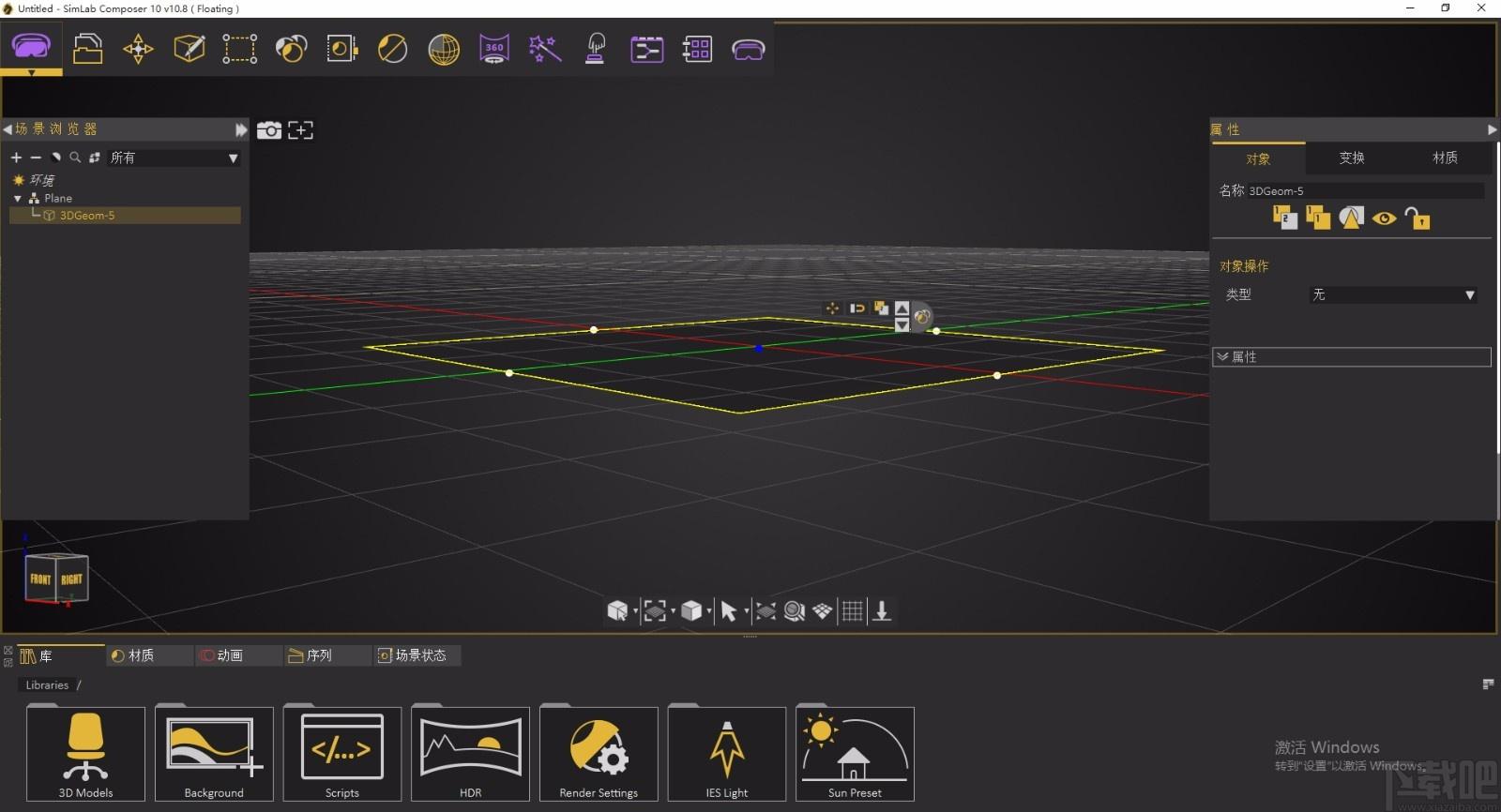Image resolution: width=1501 pixels, height=812 pixels.
Task: Open the materials spheres icon in toolbar
Action: 291,49
